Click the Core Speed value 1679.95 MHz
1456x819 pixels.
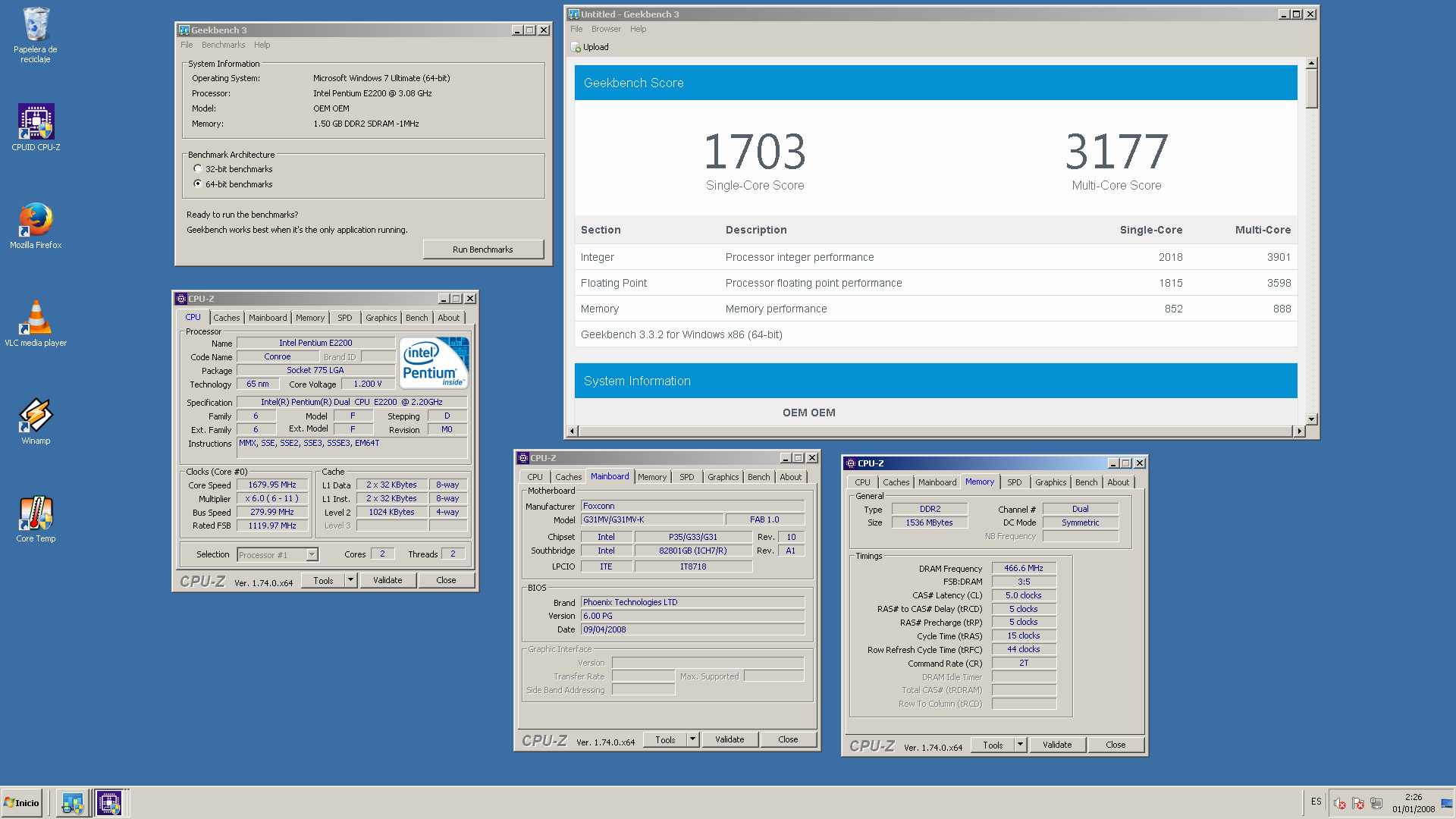click(272, 485)
